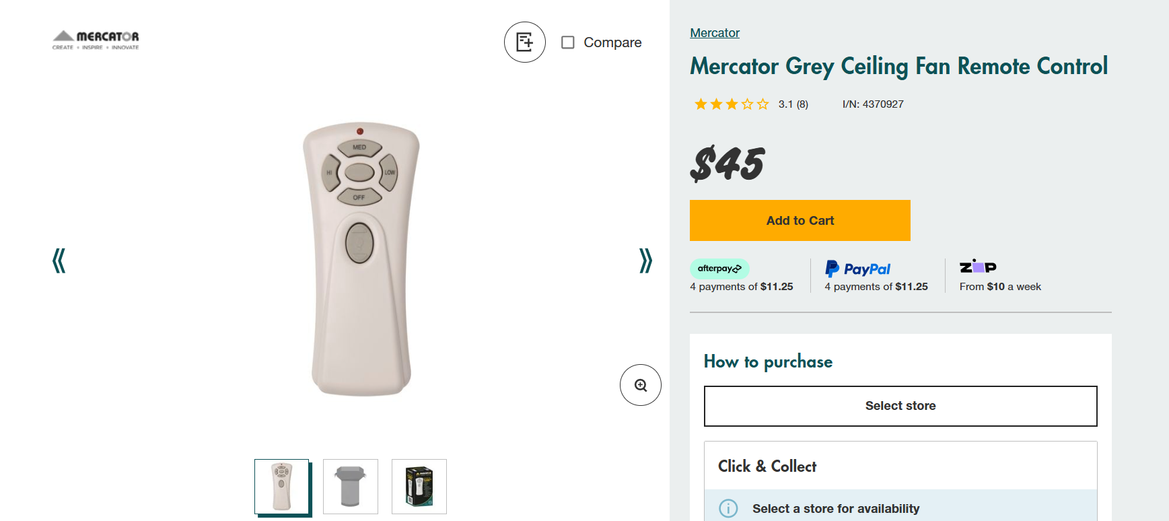Screen dimensions: 1169x521
Task: Add the remote to cart
Action: click(800, 220)
